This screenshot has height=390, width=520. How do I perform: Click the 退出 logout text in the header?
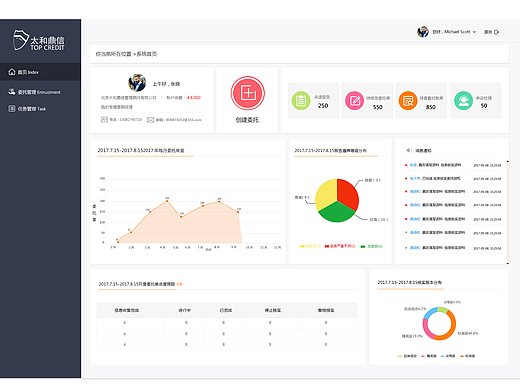[x=488, y=32]
